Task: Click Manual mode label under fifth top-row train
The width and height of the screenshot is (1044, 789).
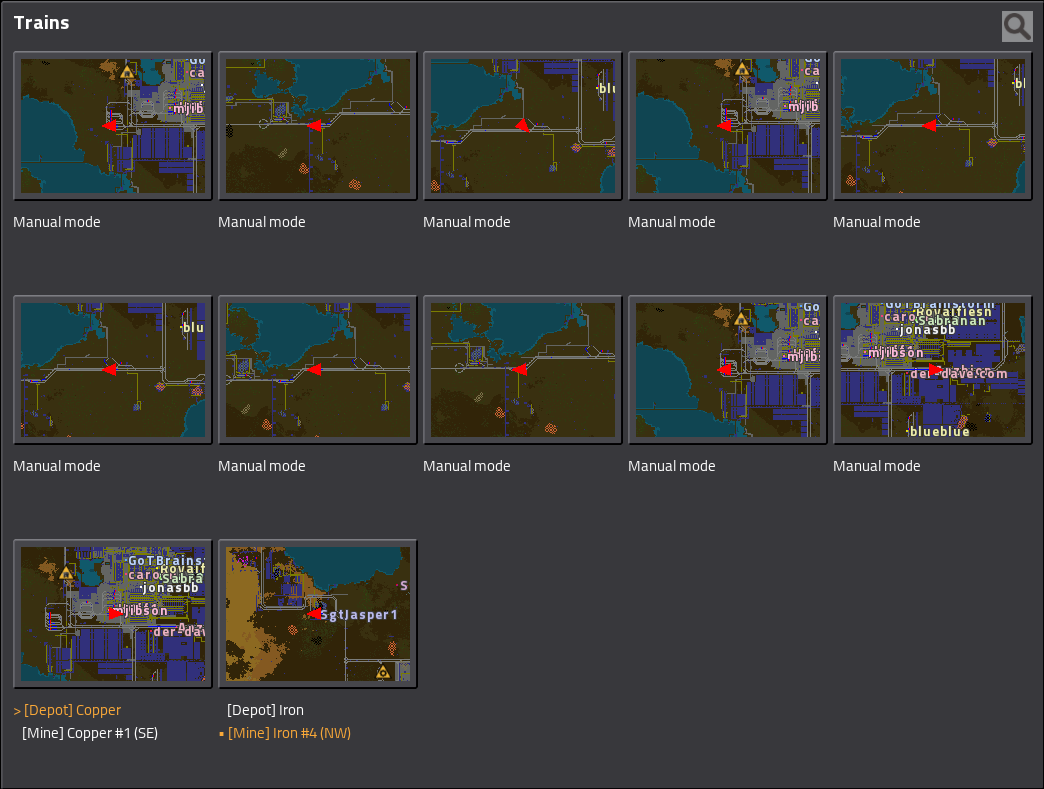Action: point(877,222)
